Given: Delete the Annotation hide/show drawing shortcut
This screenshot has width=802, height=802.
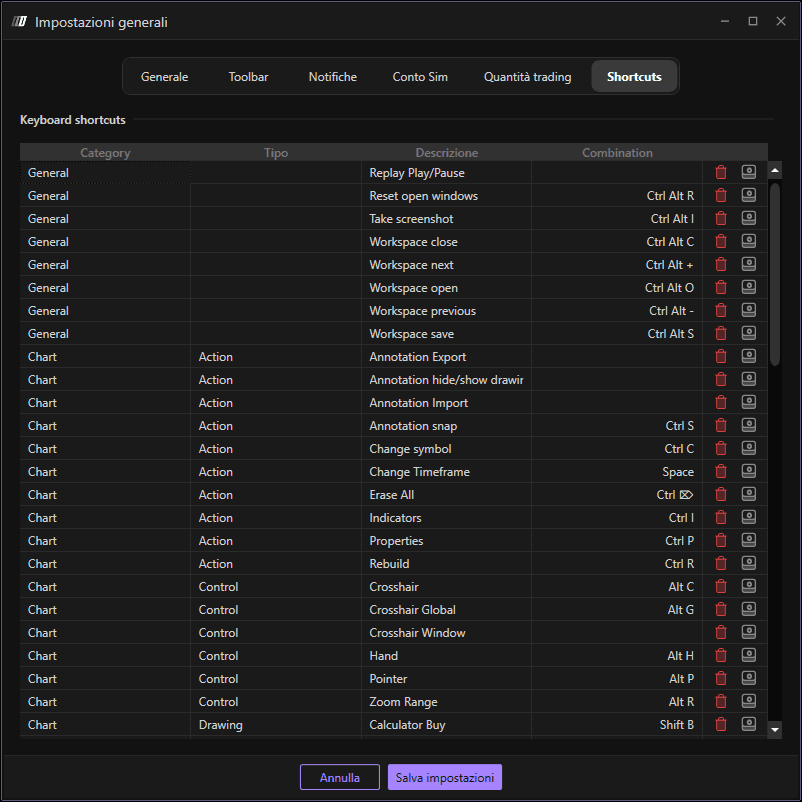Looking at the screenshot, I should [721, 380].
